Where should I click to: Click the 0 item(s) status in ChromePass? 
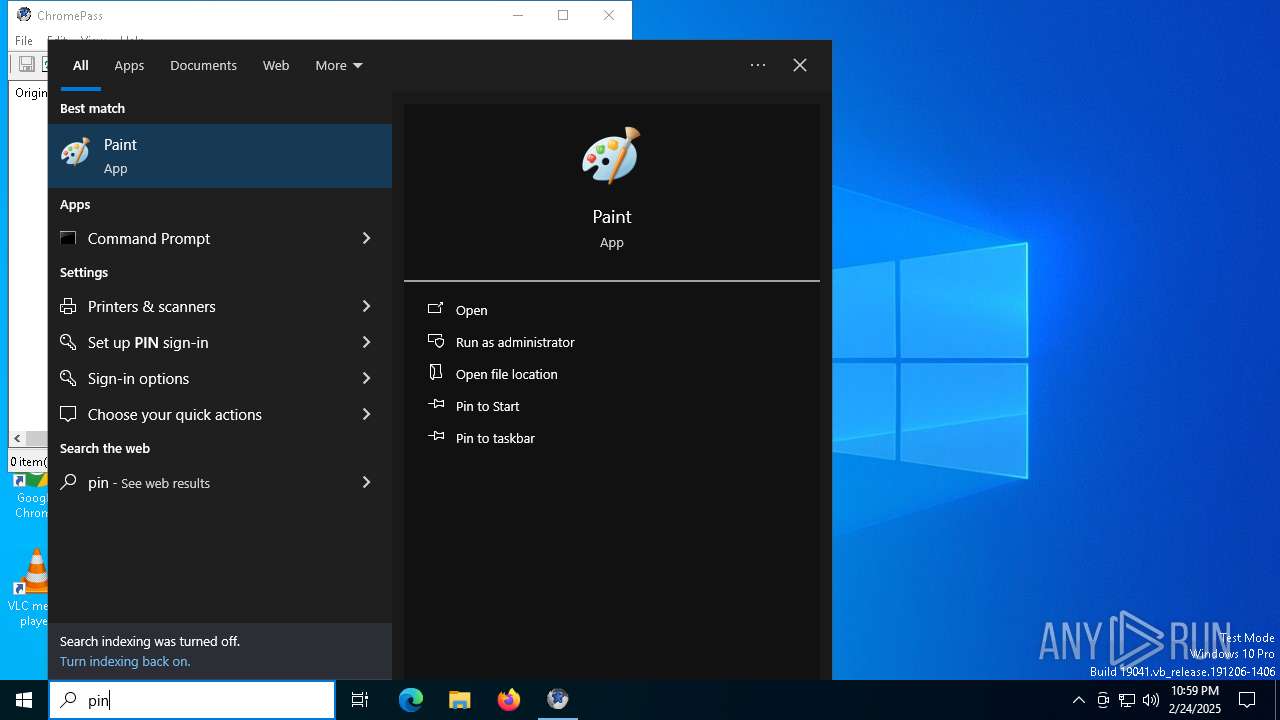(28, 461)
